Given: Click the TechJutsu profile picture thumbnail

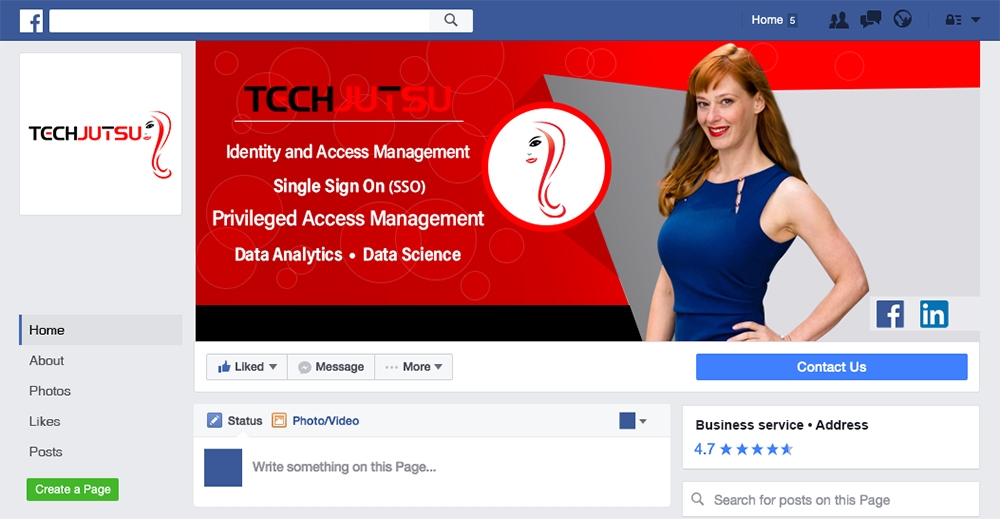Looking at the screenshot, I should [101, 134].
